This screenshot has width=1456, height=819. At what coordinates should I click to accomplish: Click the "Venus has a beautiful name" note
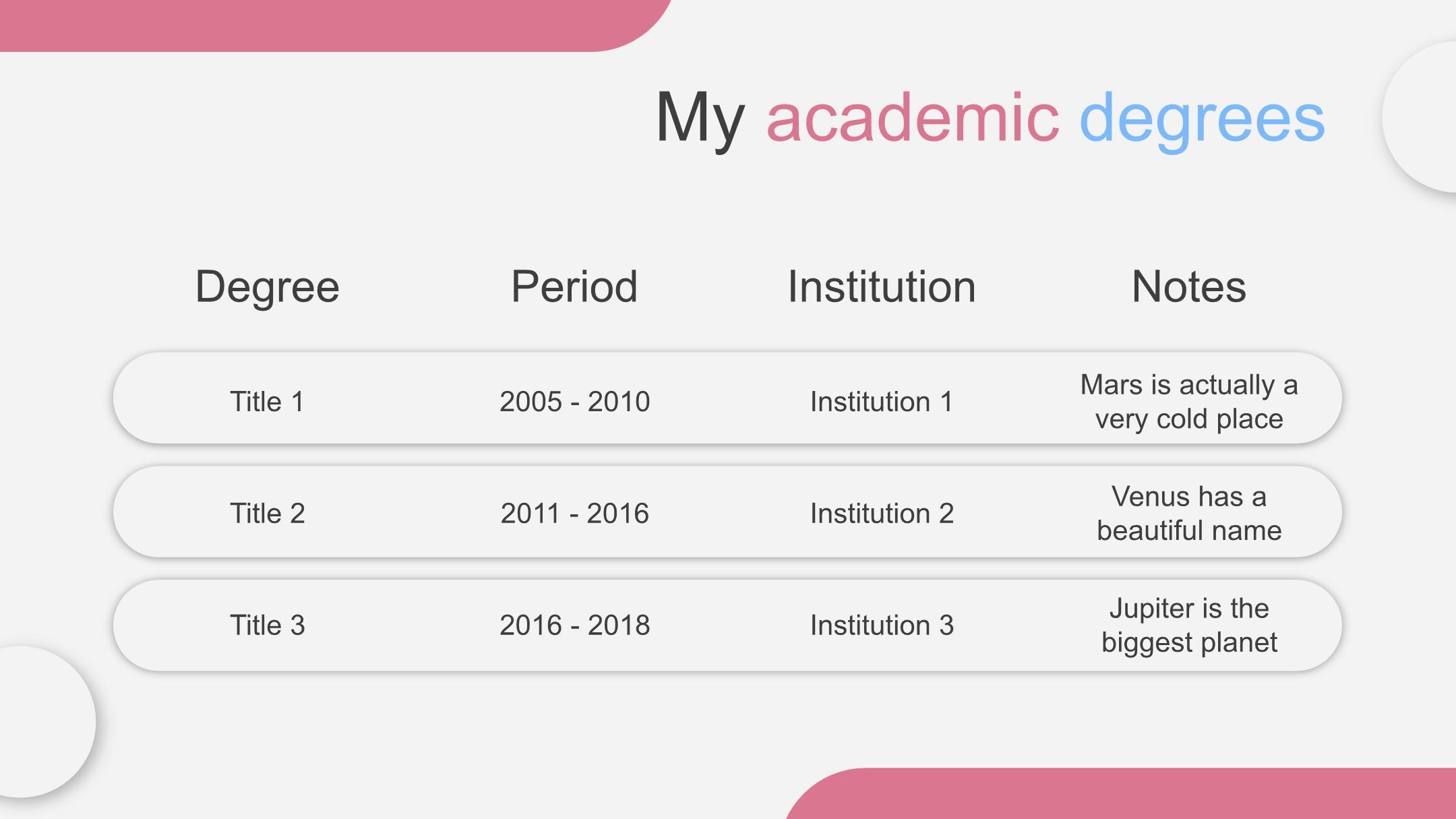1189,514
